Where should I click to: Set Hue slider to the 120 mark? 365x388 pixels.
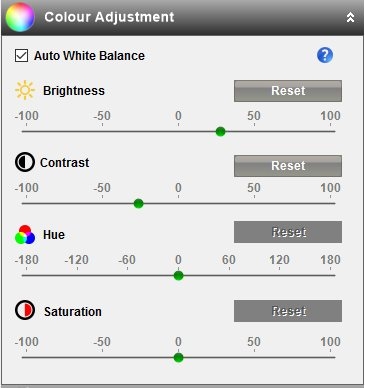(x=280, y=276)
